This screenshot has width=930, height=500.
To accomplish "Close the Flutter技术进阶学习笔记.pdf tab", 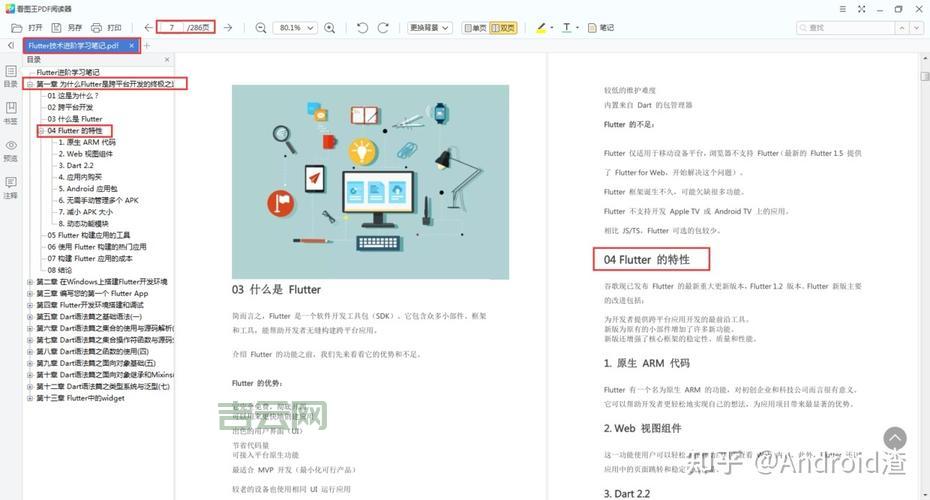I will coord(132,45).
